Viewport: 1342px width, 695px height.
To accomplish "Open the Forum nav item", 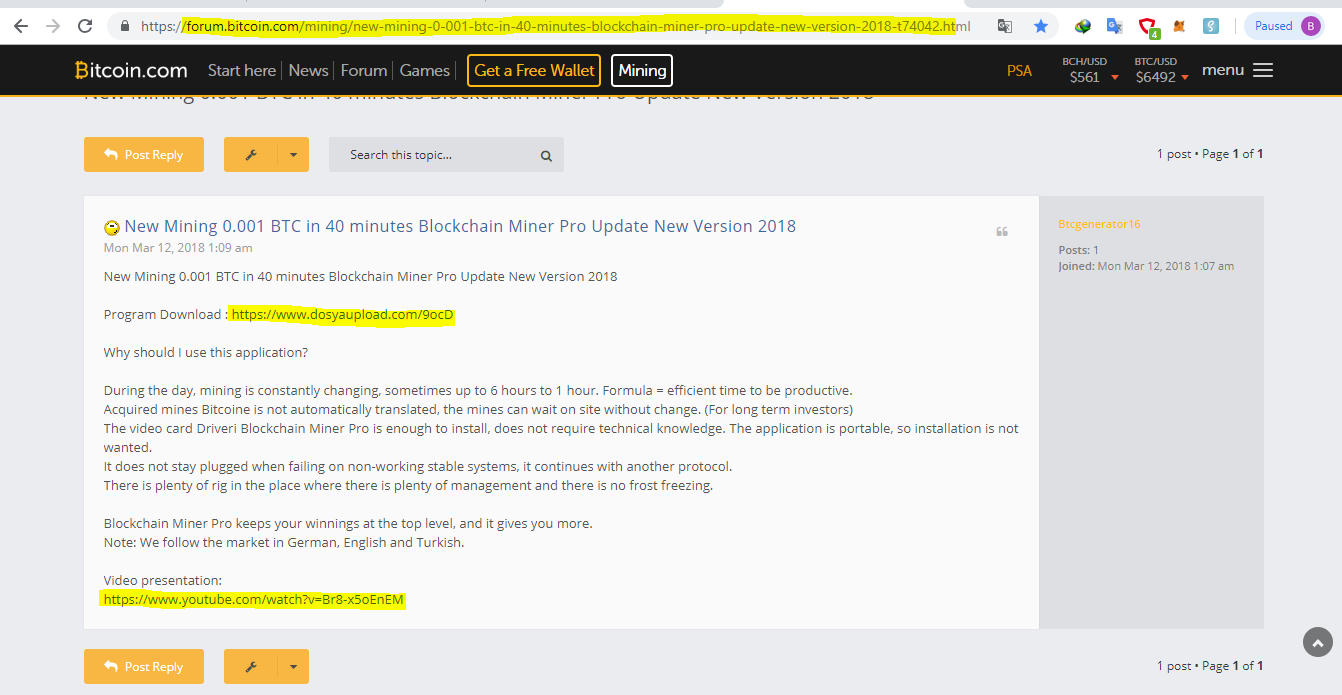I will [x=364, y=70].
